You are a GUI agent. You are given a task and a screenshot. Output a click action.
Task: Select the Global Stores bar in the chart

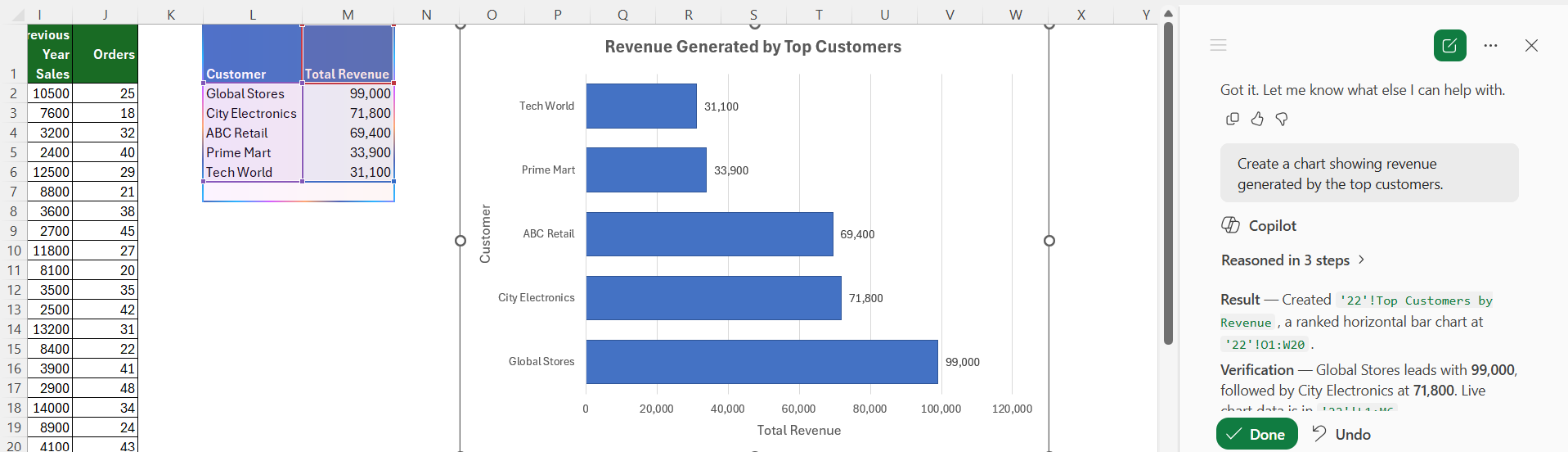[762, 362]
